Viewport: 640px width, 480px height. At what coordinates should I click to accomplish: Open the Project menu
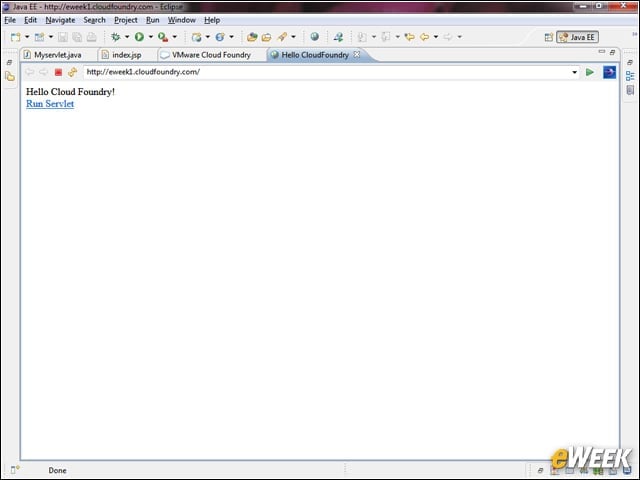coord(125,20)
